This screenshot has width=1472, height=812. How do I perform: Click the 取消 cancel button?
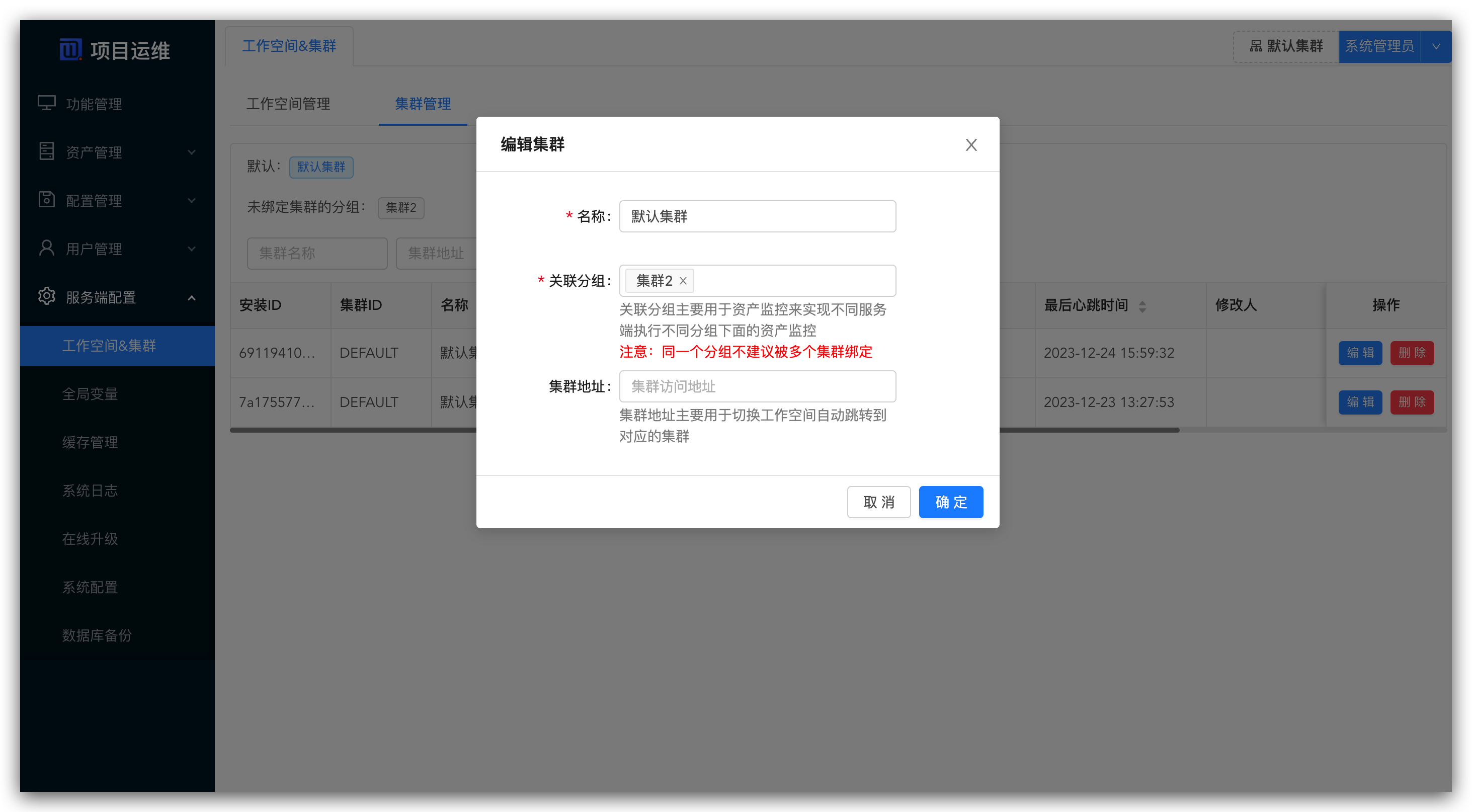tap(879, 502)
